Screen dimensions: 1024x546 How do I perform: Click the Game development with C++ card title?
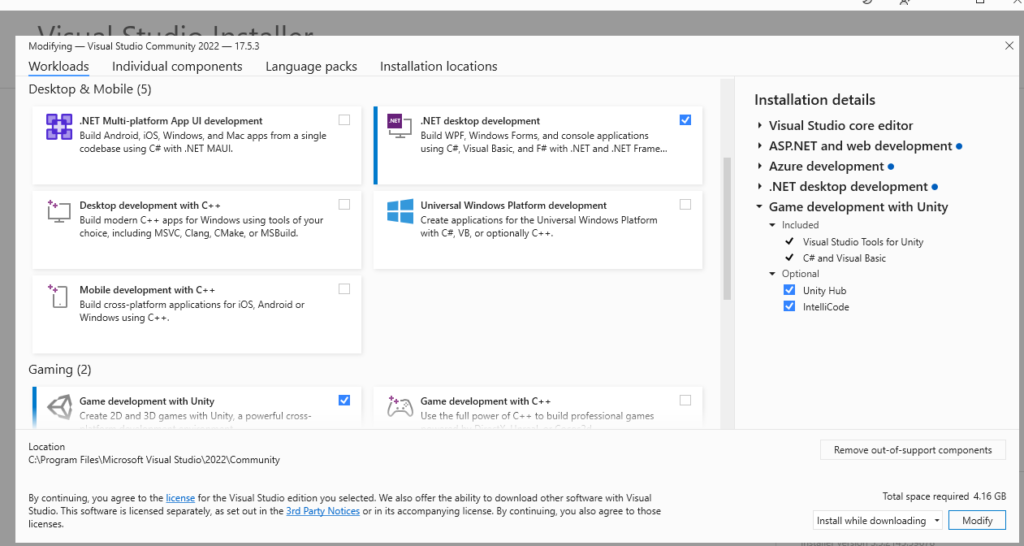tap(485, 401)
